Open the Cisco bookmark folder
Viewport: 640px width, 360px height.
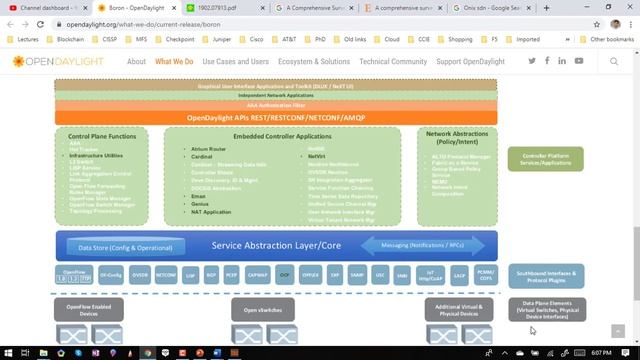pyautogui.click(x=251, y=40)
